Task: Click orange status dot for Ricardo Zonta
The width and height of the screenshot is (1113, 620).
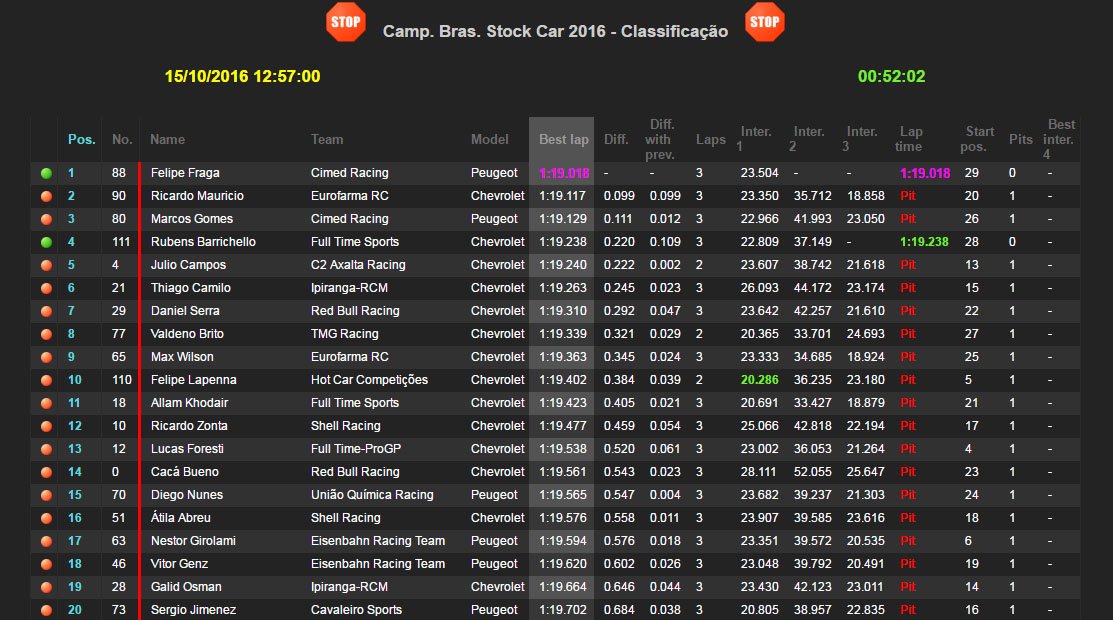Action: (x=46, y=426)
